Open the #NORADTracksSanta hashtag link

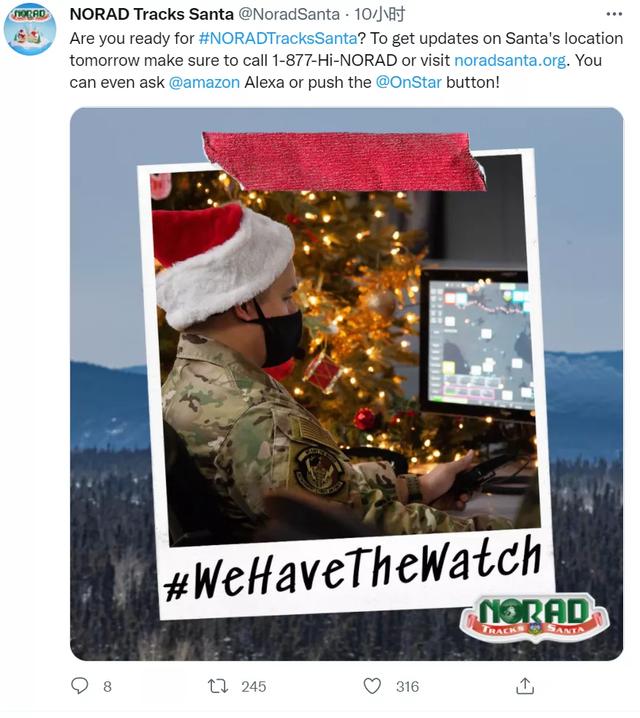pos(278,38)
